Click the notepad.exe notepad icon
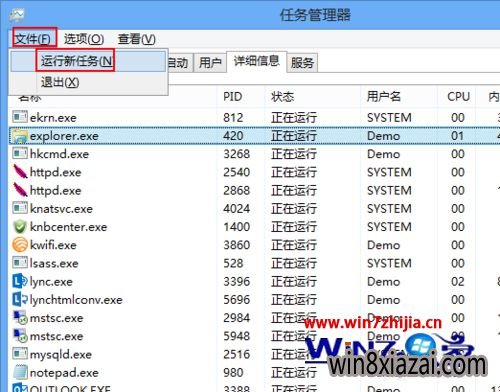 point(20,372)
